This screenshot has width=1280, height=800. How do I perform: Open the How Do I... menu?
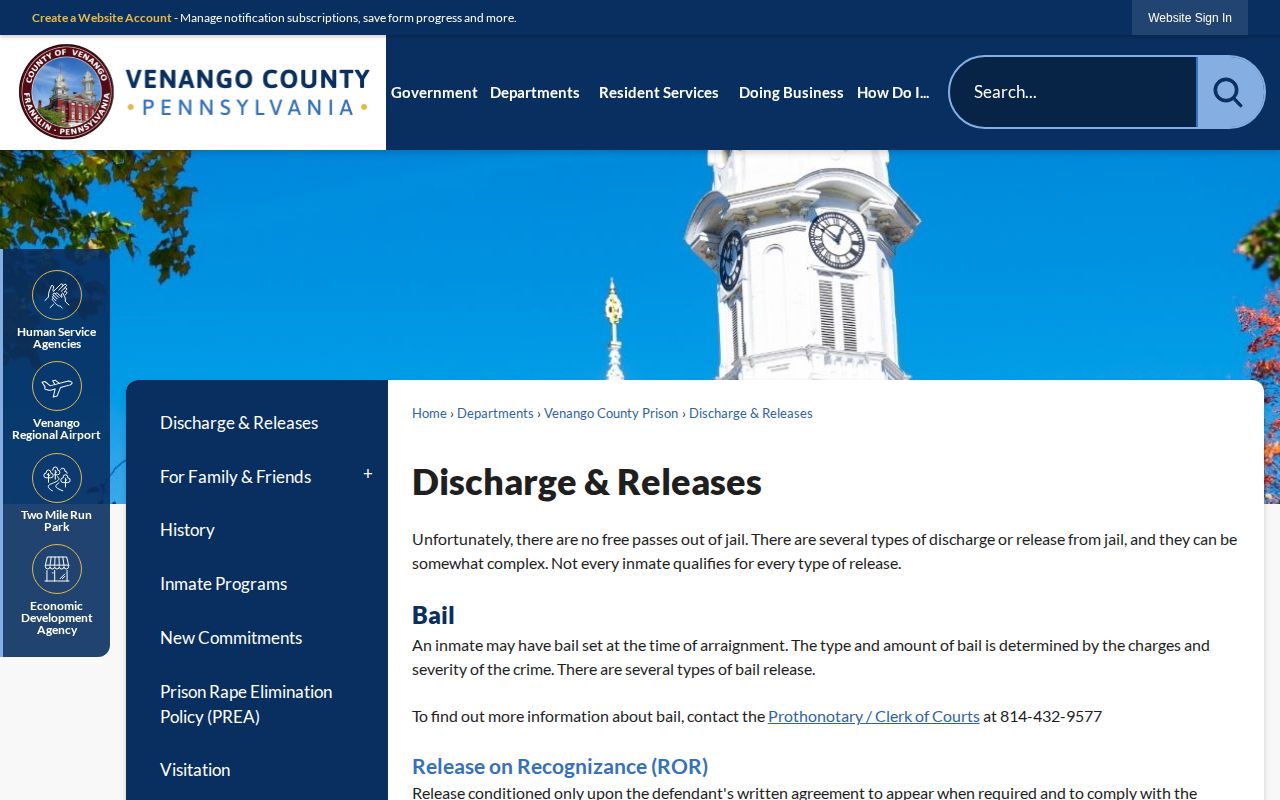point(893,92)
